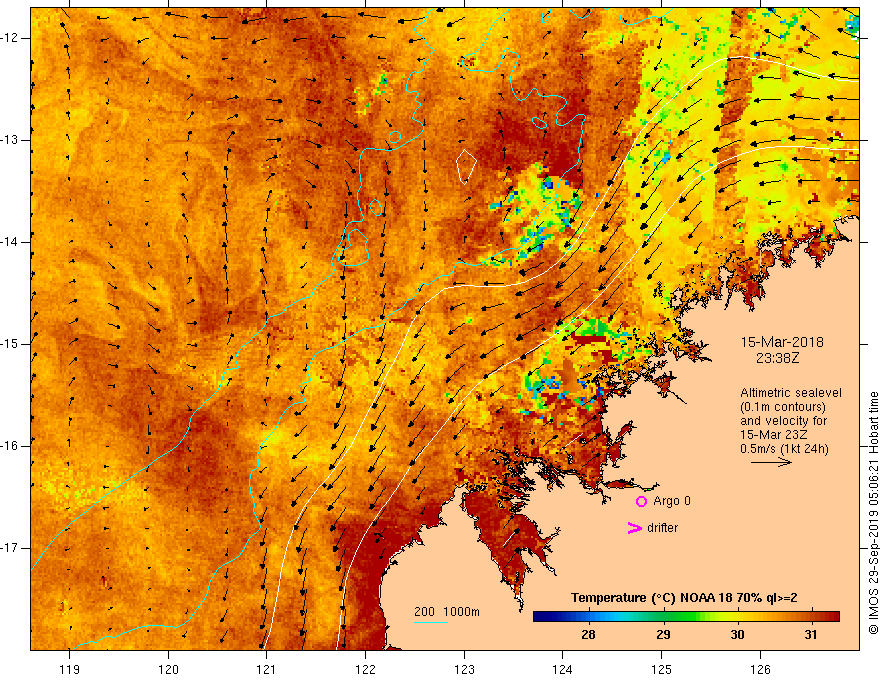The height and width of the screenshot is (680, 880).
Task: Click the temperature color bar at 30
Action: click(737, 617)
